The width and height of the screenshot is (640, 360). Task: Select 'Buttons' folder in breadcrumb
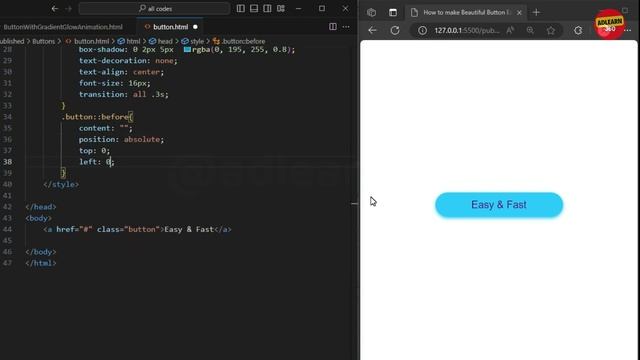click(x=43, y=41)
